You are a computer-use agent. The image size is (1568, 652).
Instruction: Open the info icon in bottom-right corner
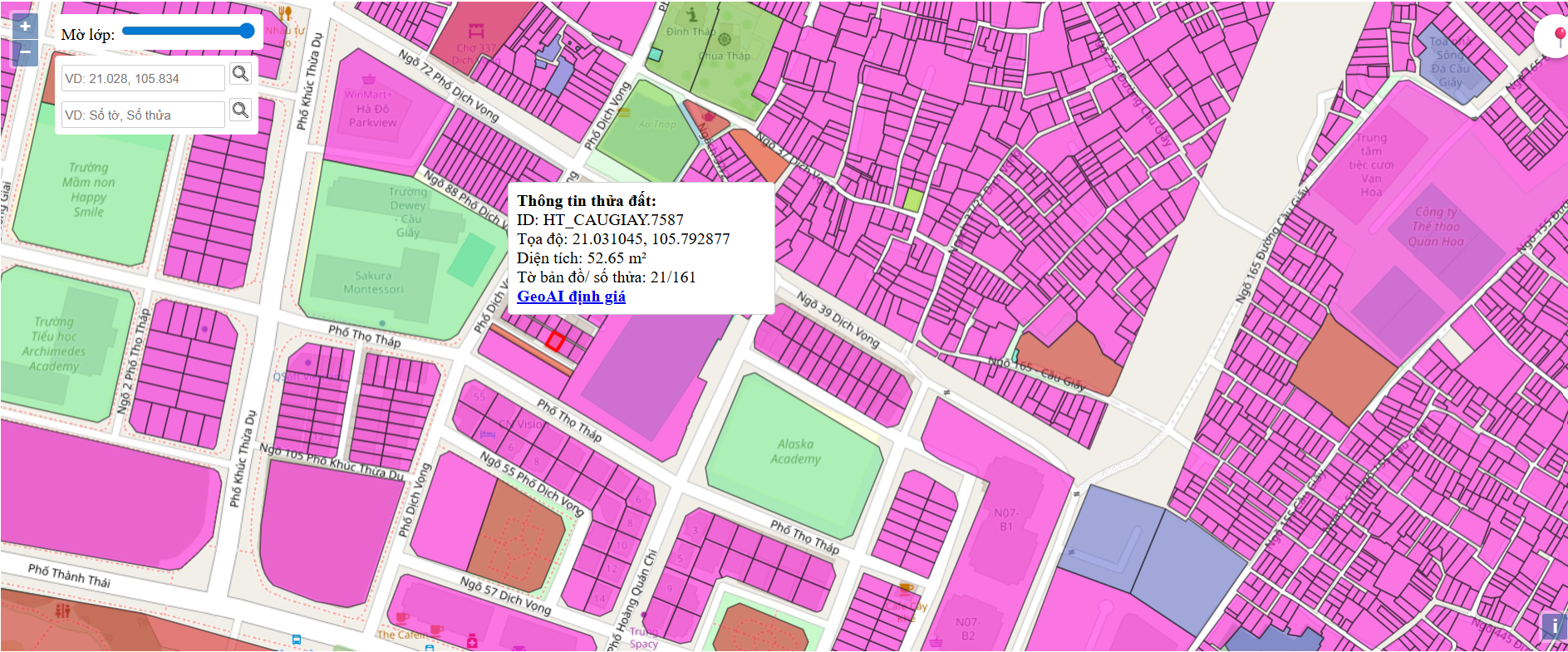(1553, 625)
